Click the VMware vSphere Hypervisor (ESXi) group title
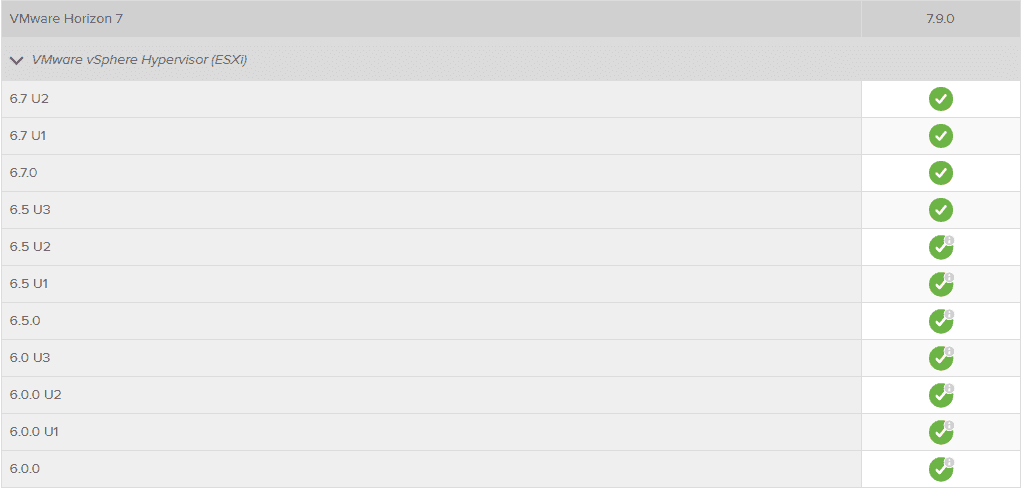The width and height of the screenshot is (1021, 488). pyautogui.click(x=140, y=60)
